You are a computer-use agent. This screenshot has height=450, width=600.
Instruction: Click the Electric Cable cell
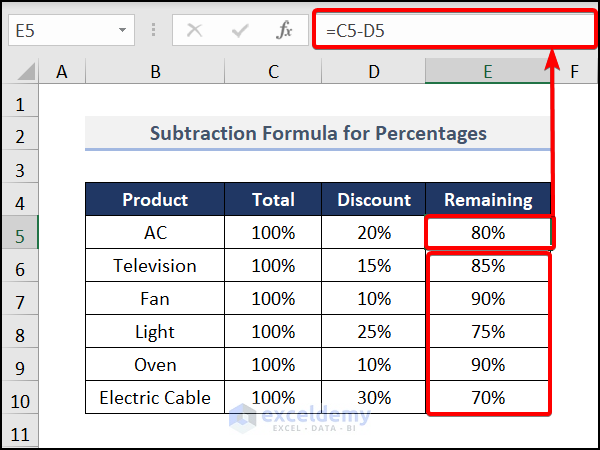point(155,398)
